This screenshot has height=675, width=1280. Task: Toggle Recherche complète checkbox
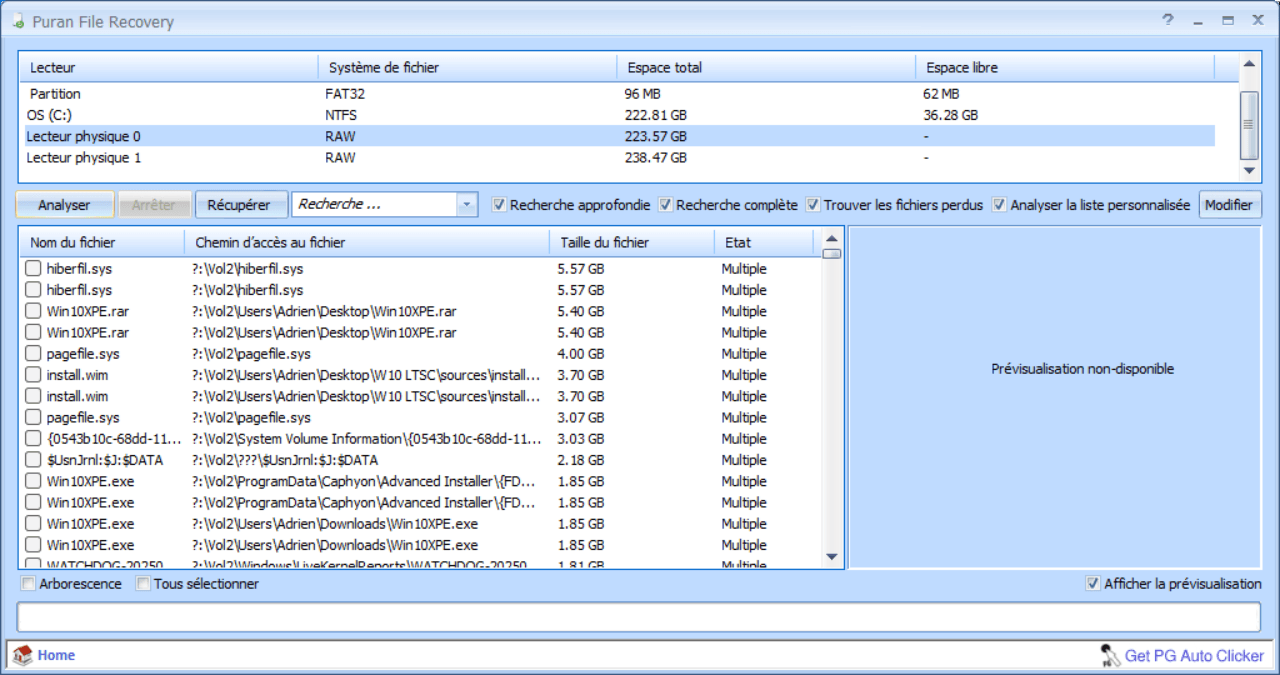click(x=665, y=205)
